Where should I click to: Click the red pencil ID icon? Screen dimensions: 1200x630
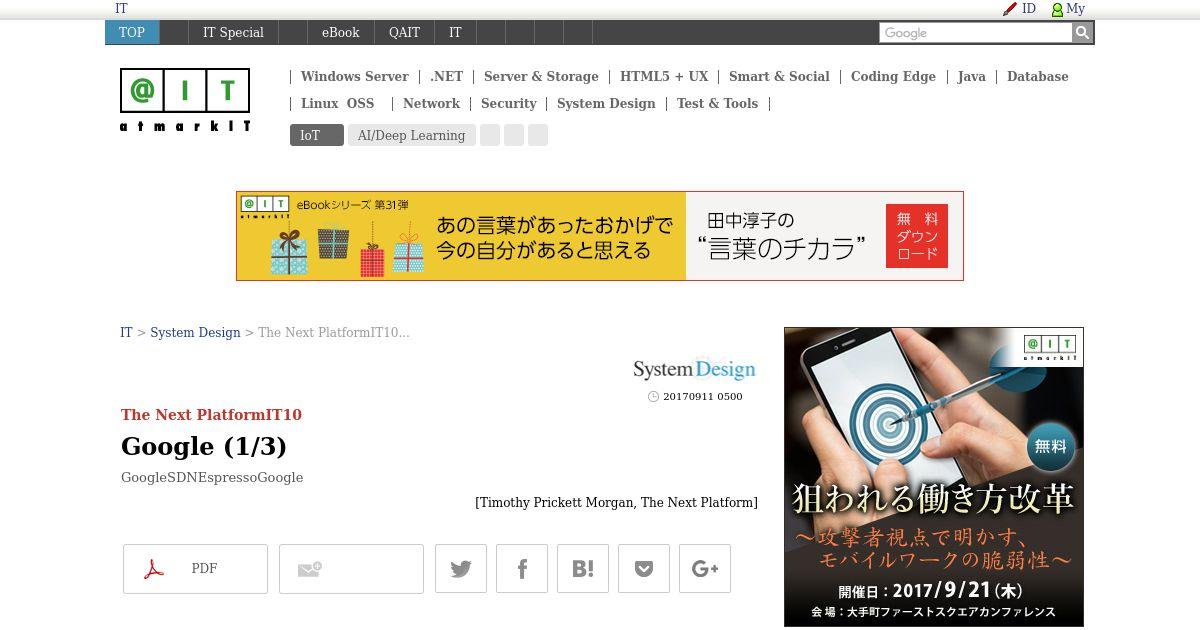tap(1010, 9)
